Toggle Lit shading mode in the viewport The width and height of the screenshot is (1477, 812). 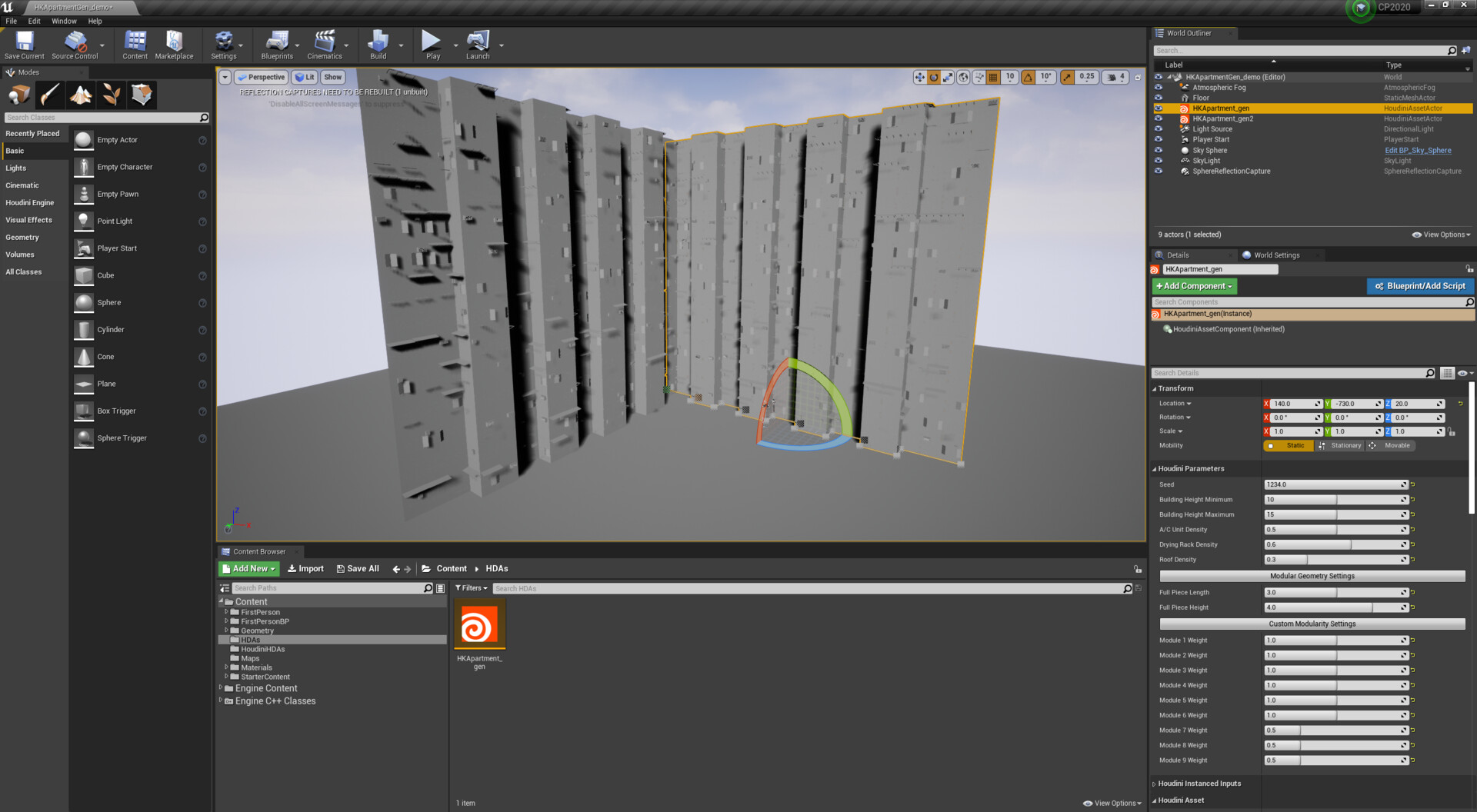tap(305, 77)
